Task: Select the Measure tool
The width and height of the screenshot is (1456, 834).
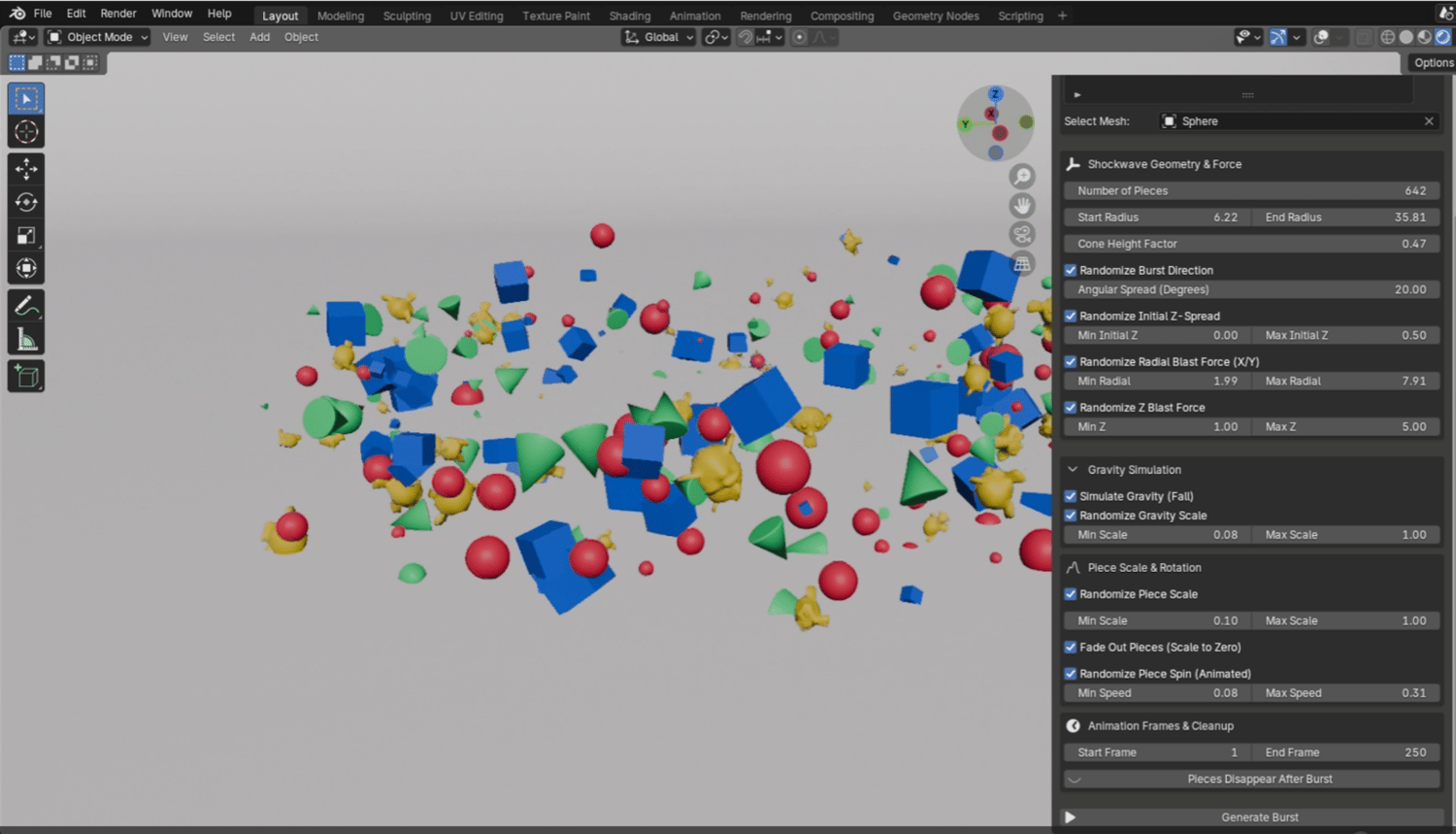Action: click(26, 339)
